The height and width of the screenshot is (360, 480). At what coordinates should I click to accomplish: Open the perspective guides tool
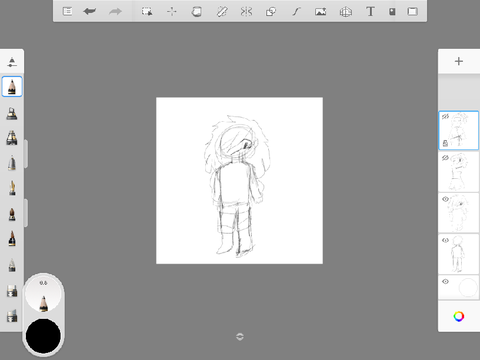tap(346, 12)
